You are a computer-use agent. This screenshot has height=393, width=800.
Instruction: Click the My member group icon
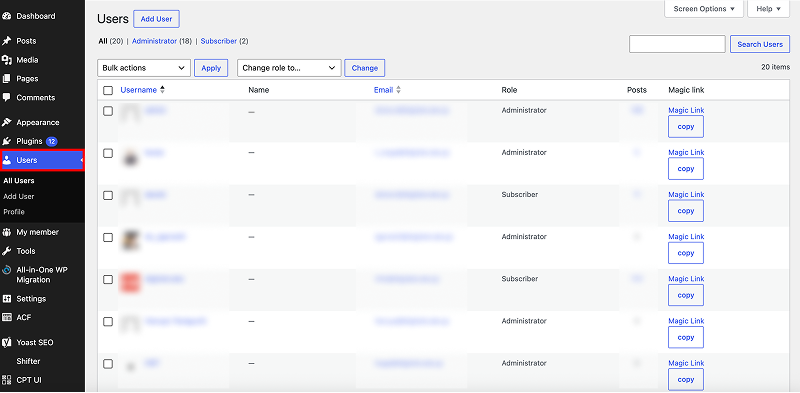pos(7,232)
